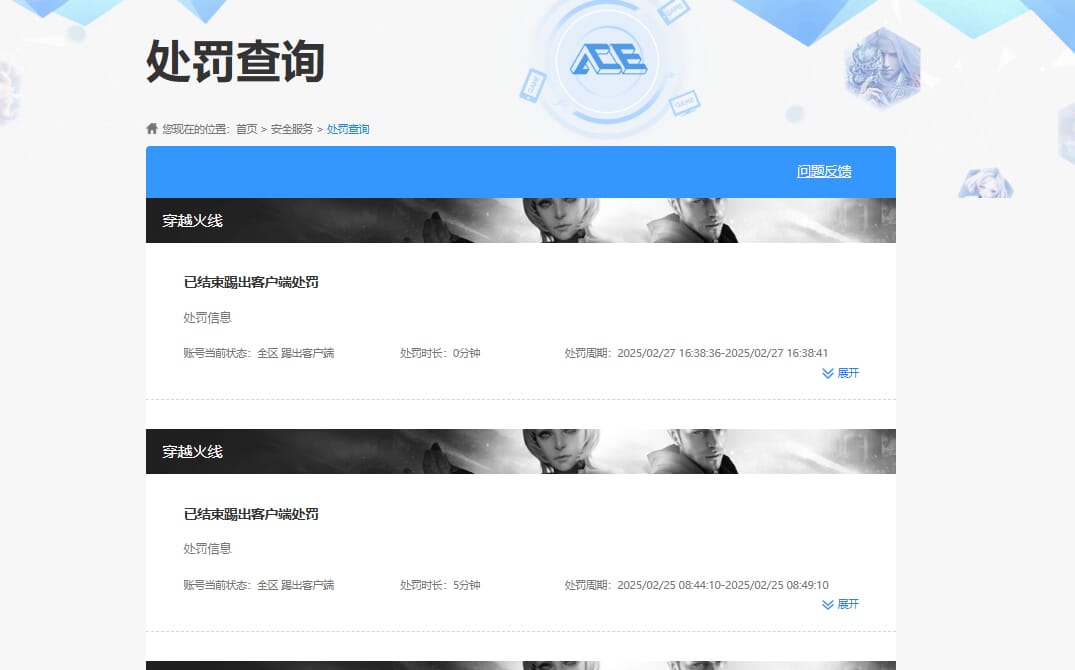1075x670 pixels.
Task: Click the ACE logo emblem
Action: click(608, 60)
